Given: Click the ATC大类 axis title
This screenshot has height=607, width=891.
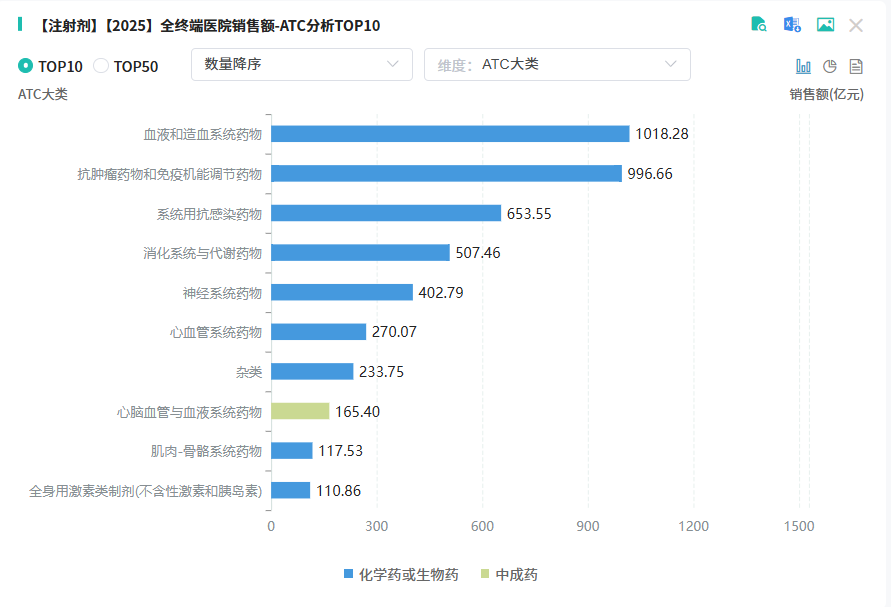Looking at the screenshot, I should 43,94.
